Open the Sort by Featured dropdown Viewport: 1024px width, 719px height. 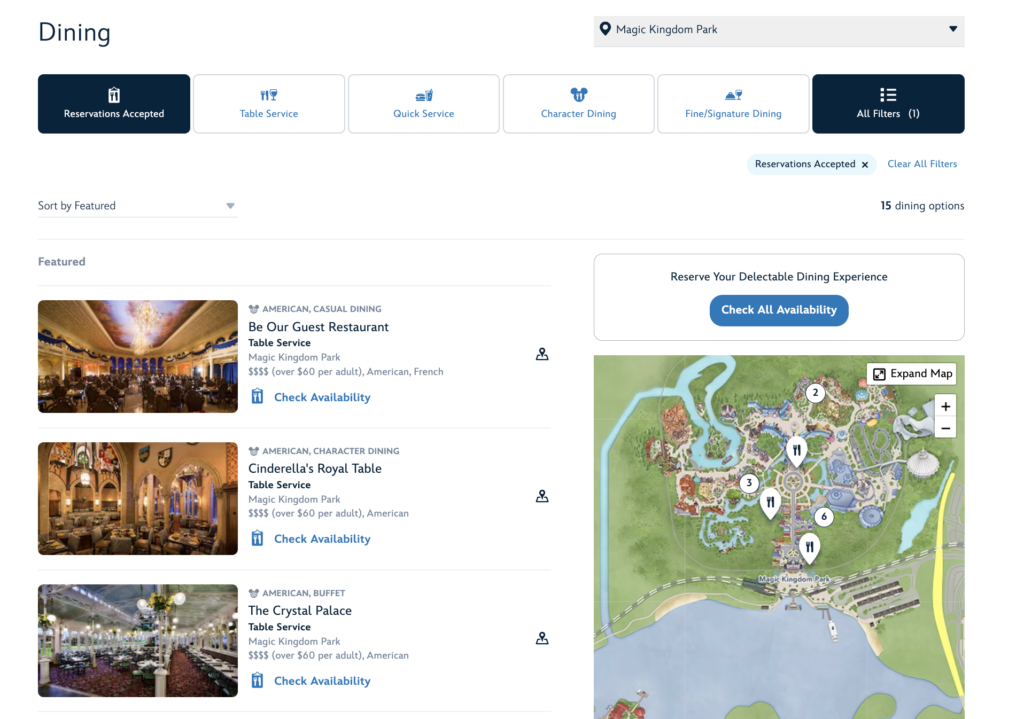136,206
